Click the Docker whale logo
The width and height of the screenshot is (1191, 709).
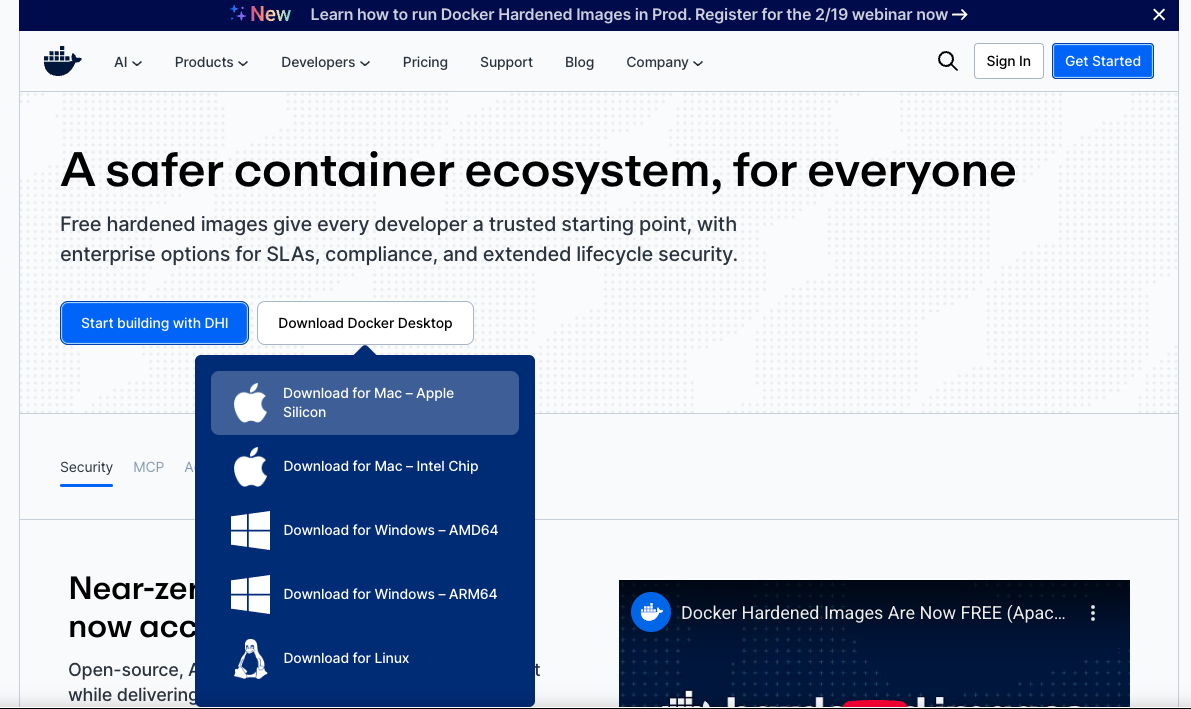tap(62, 60)
